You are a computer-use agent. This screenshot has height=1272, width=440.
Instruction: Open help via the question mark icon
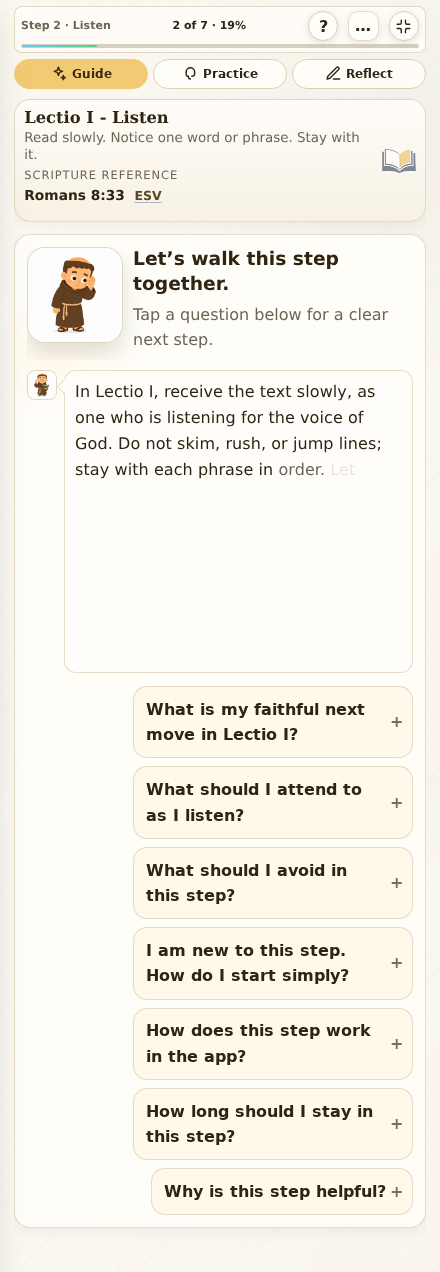(x=323, y=26)
